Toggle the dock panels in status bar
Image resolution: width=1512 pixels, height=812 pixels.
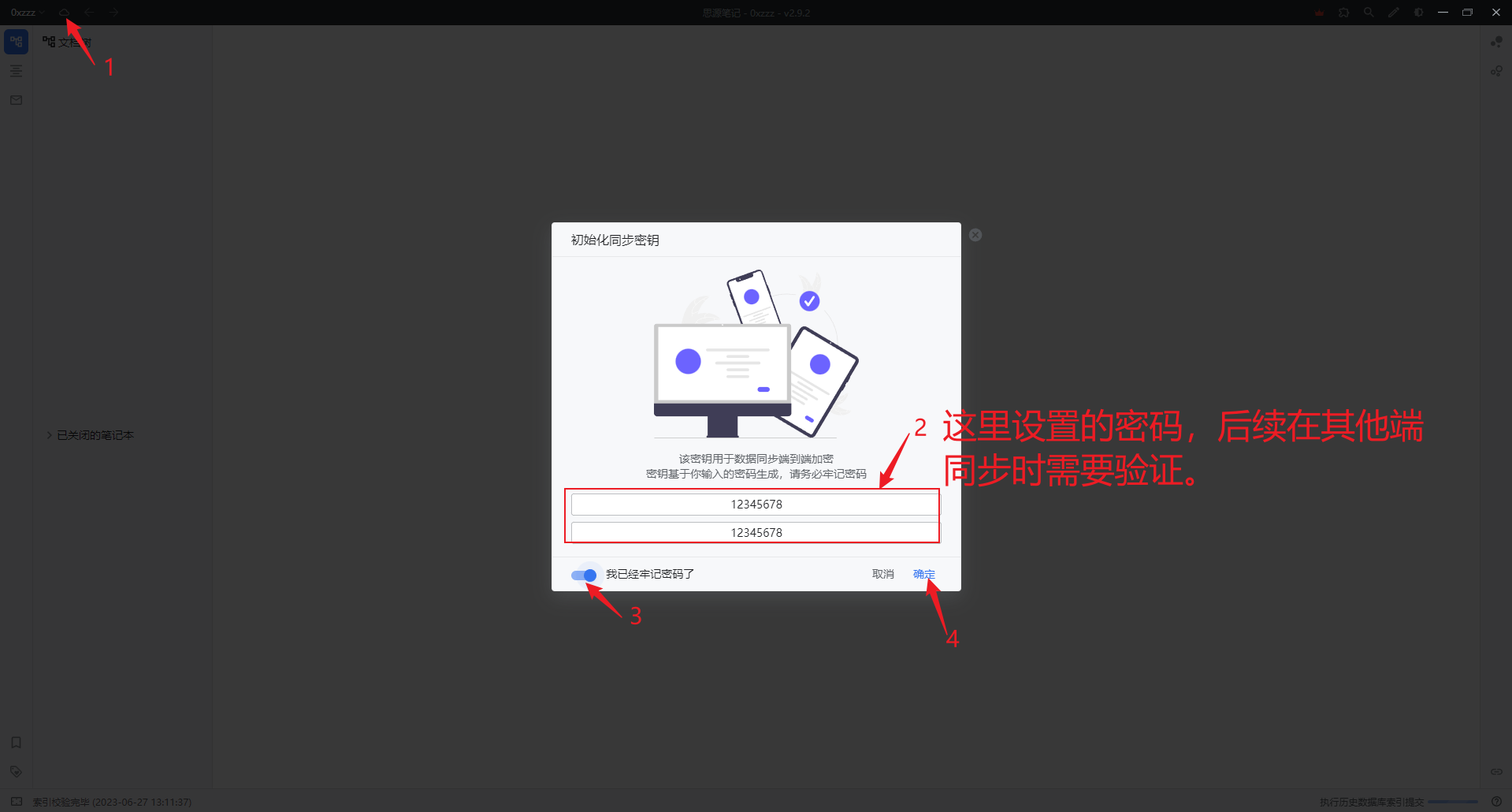coord(16,802)
